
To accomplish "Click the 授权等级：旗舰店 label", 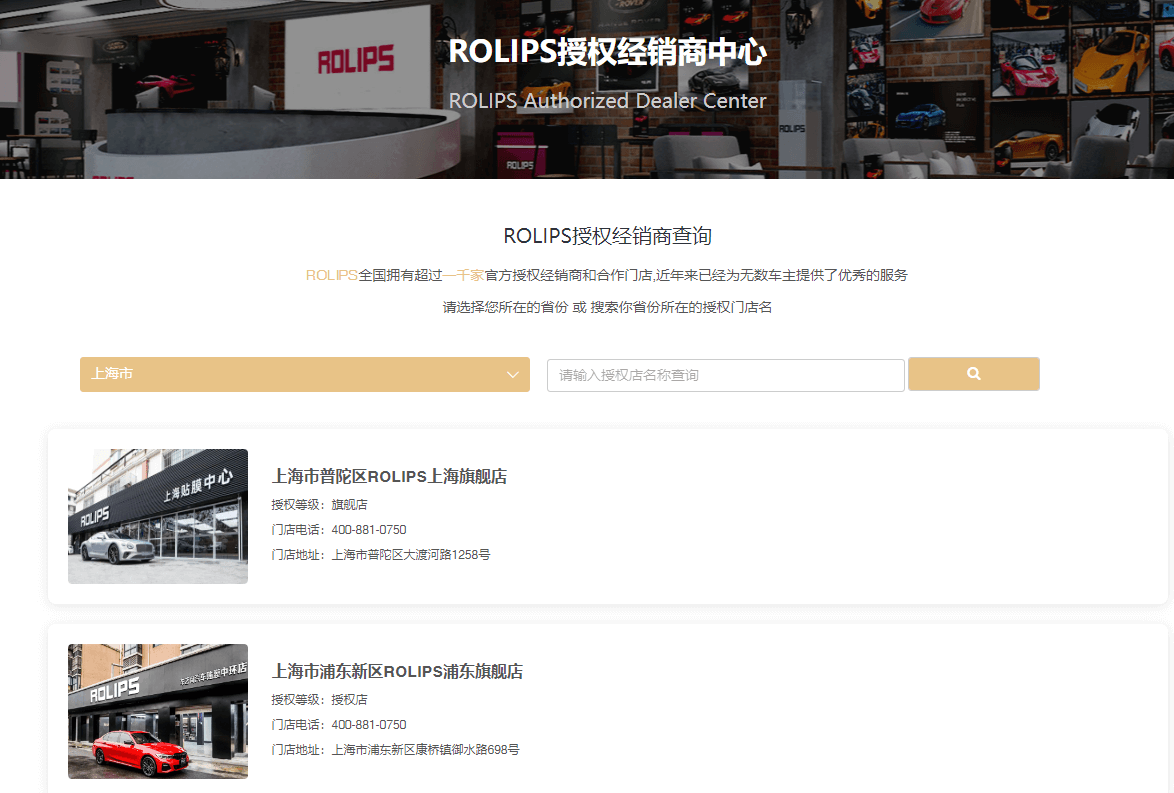I will (319, 505).
